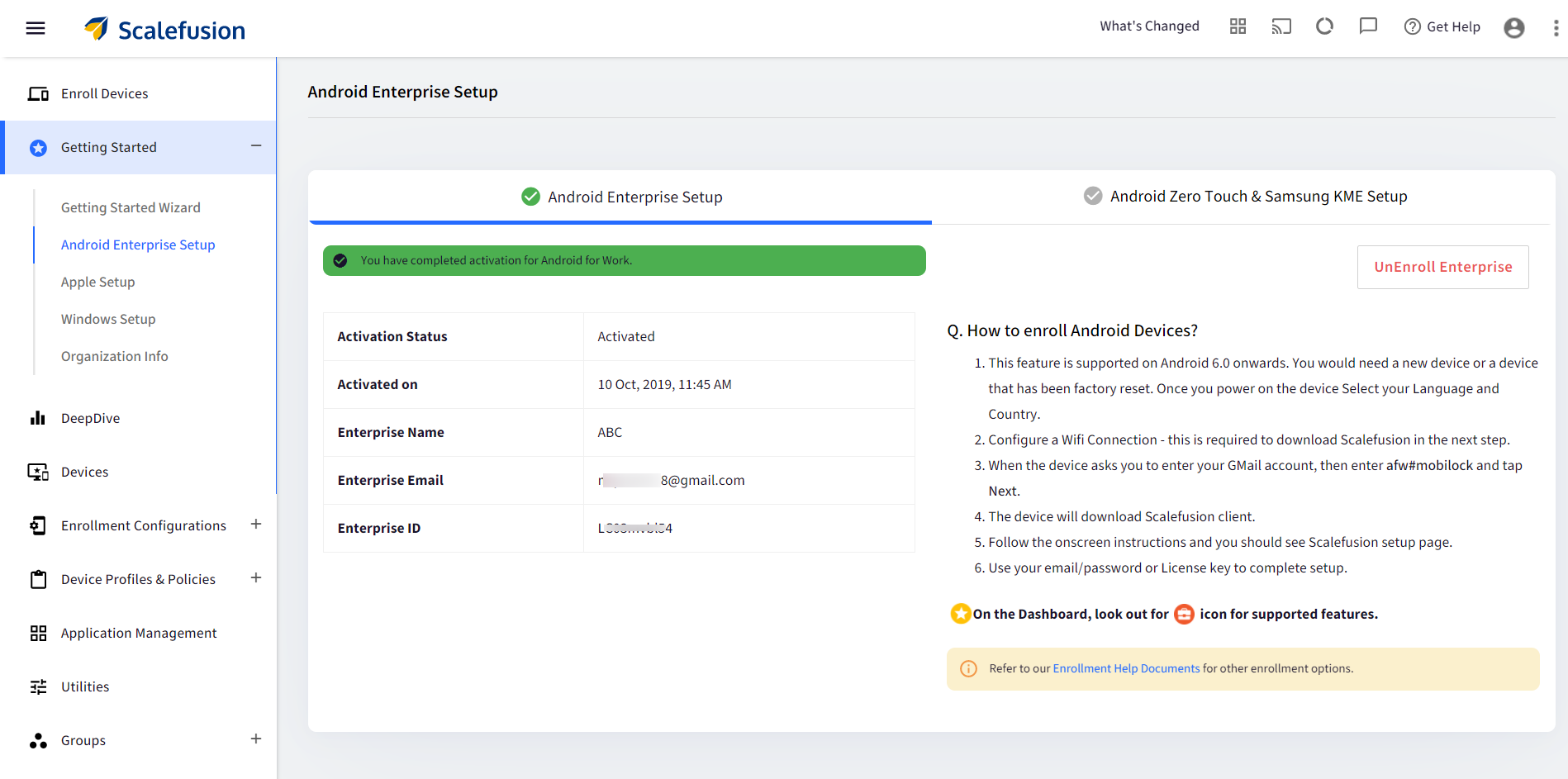Expand Enrollment Configurations section
1568x779 pixels.
pyautogui.click(x=256, y=525)
